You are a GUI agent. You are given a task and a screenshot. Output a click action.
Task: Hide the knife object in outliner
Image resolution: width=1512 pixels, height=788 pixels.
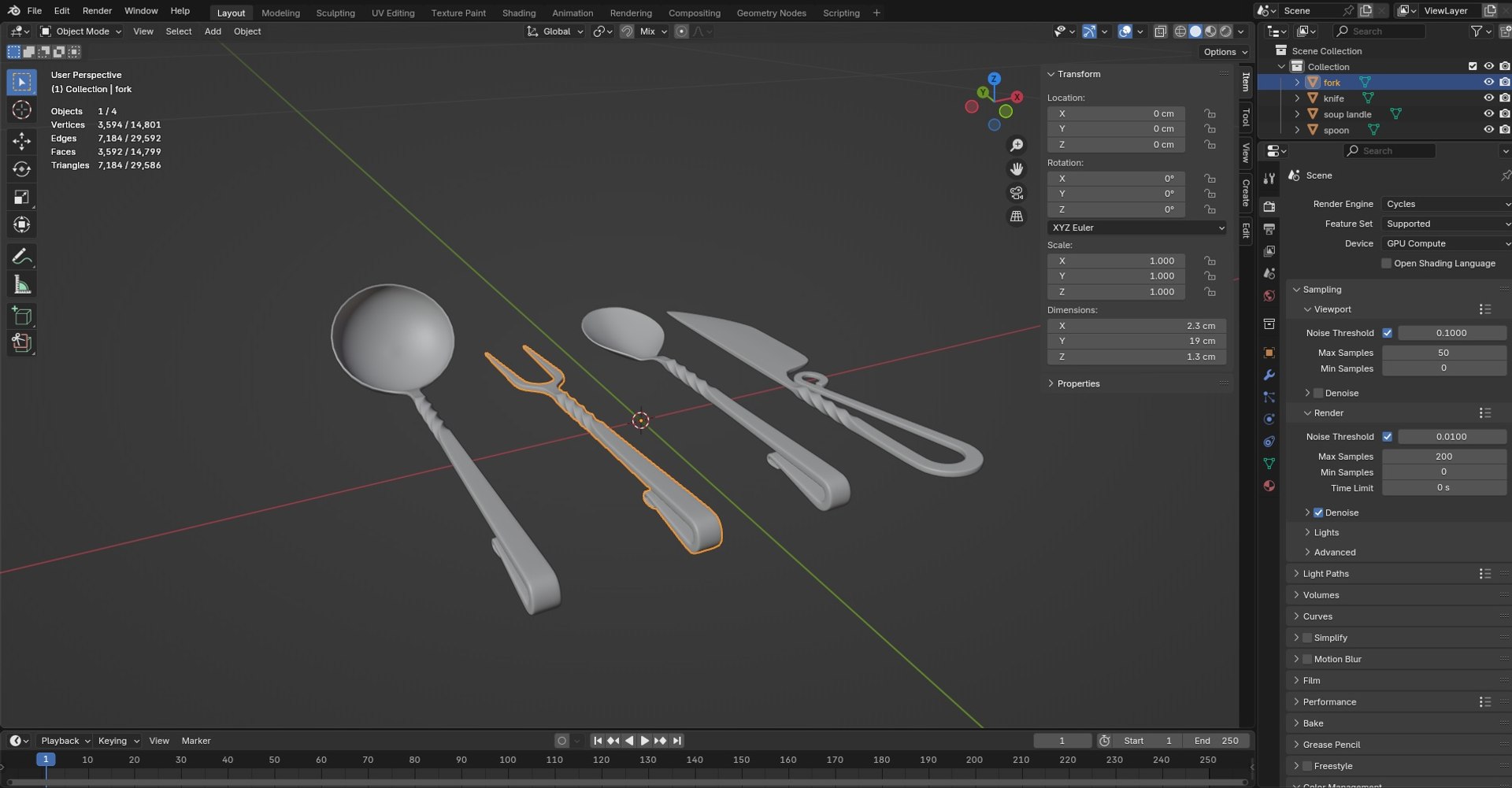click(x=1488, y=98)
